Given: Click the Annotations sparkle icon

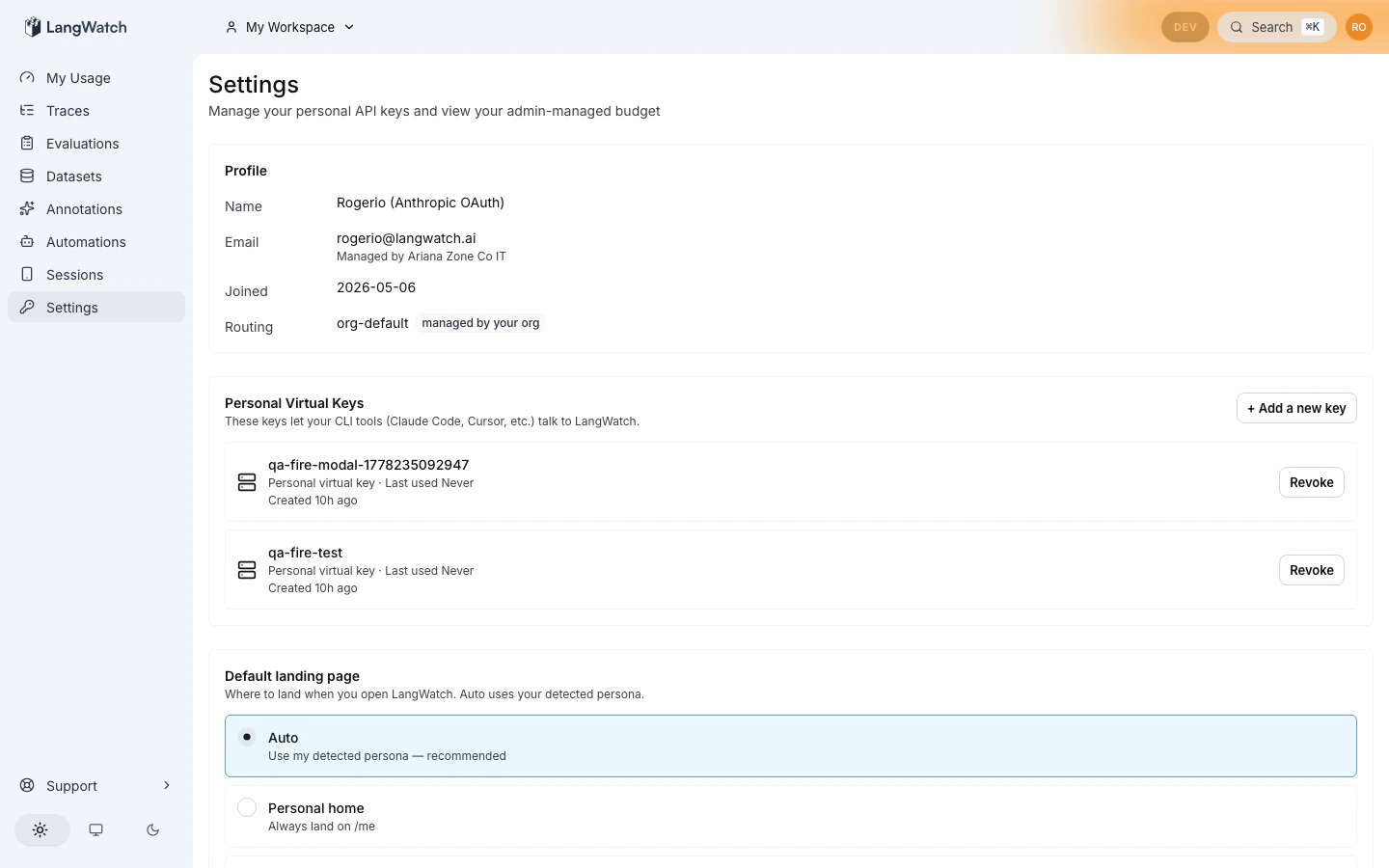Looking at the screenshot, I should 27,208.
